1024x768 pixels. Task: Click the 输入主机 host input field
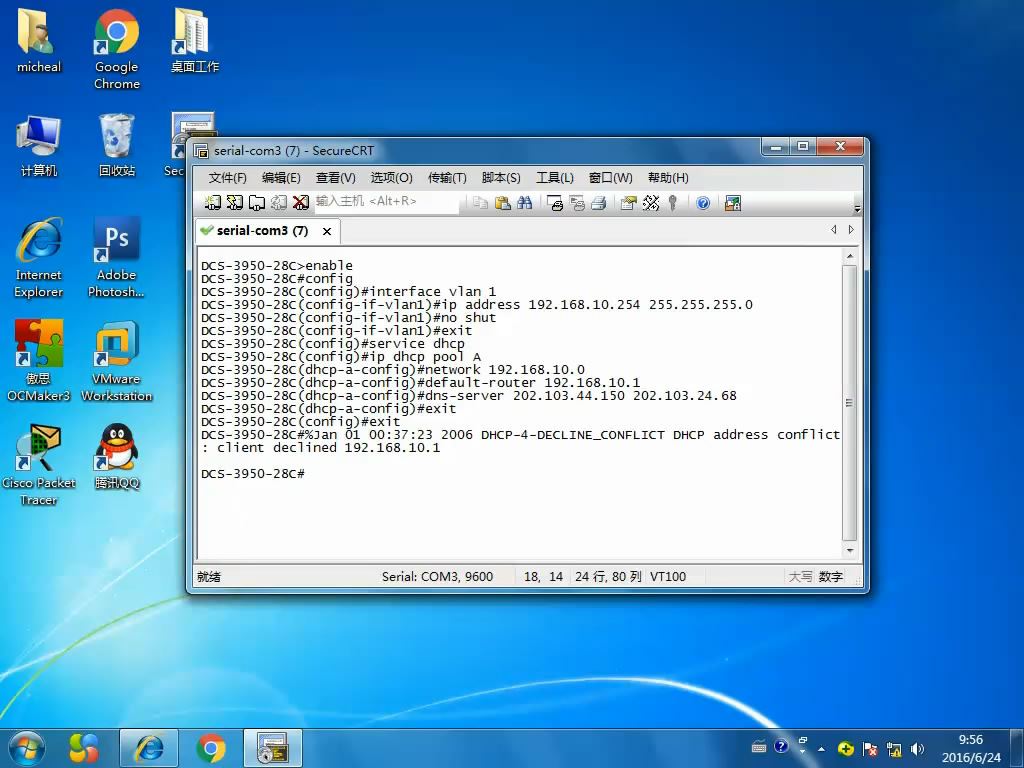click(x=385, y=202)
